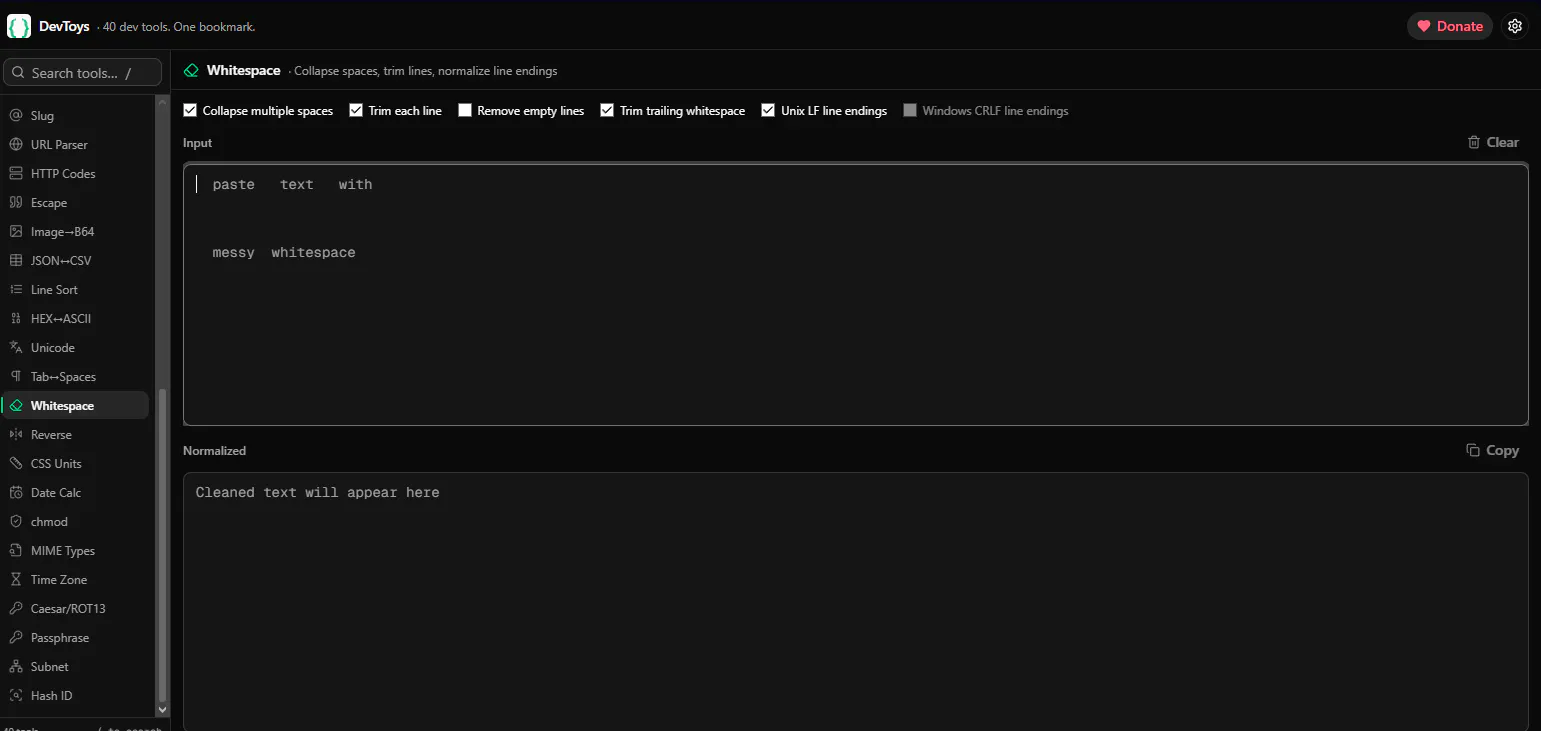Click sidebar scrollbar down arrow
The height and width of the screenshot is (731, 1541).
[x=163, y=709]
